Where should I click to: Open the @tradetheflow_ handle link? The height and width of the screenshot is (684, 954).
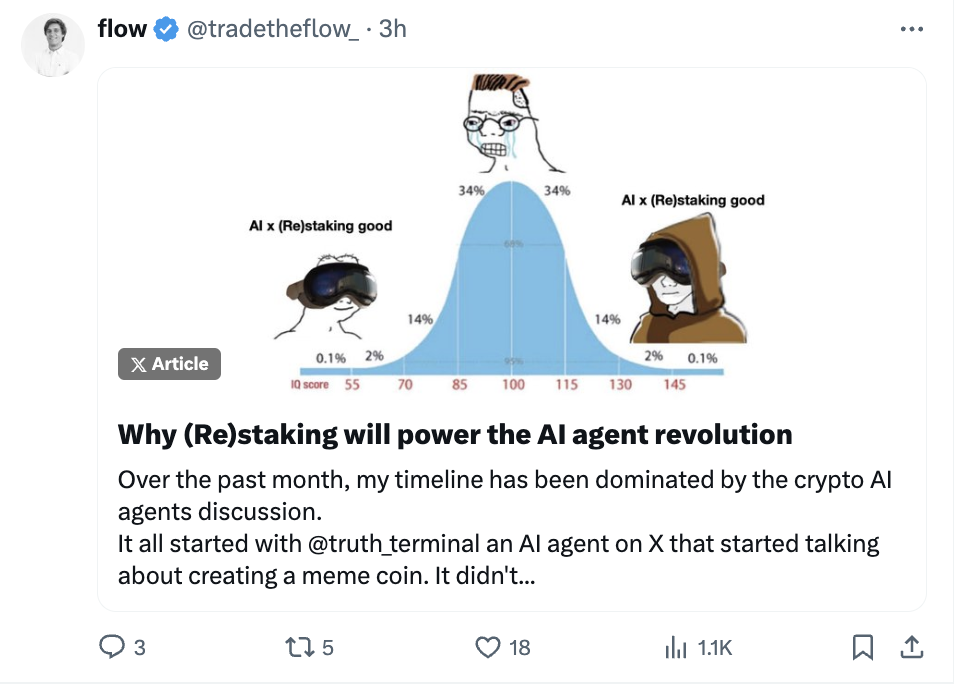click(x=268, y=29)
